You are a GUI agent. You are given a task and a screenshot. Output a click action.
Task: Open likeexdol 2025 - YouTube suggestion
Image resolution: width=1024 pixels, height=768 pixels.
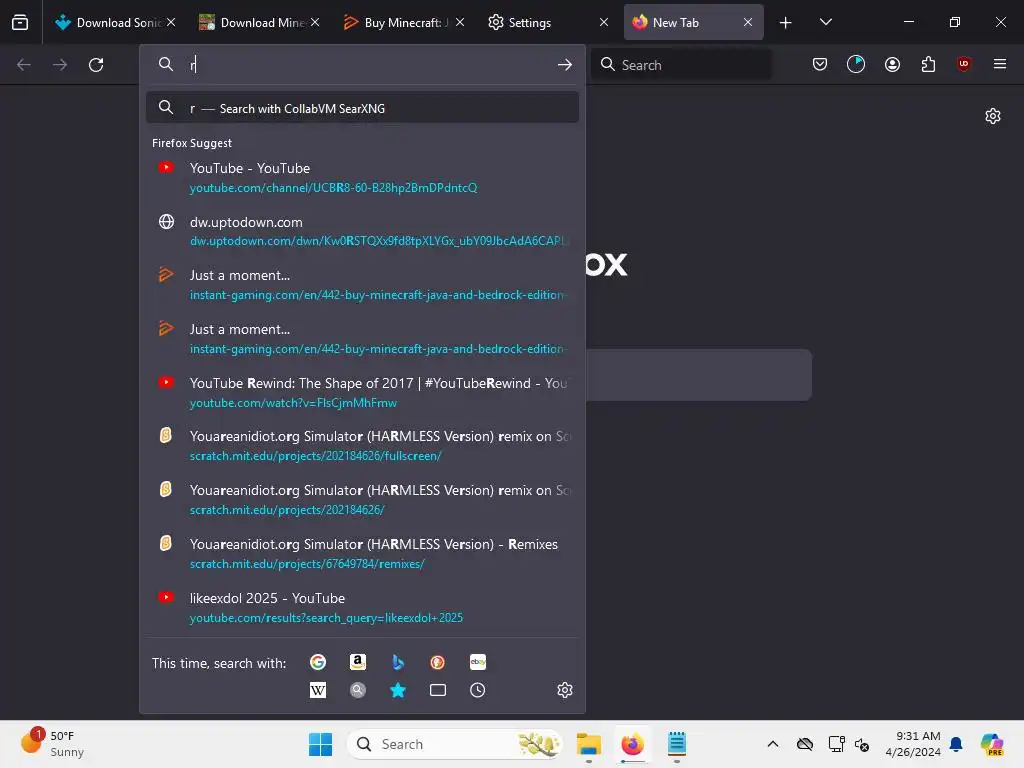point(362,607)
